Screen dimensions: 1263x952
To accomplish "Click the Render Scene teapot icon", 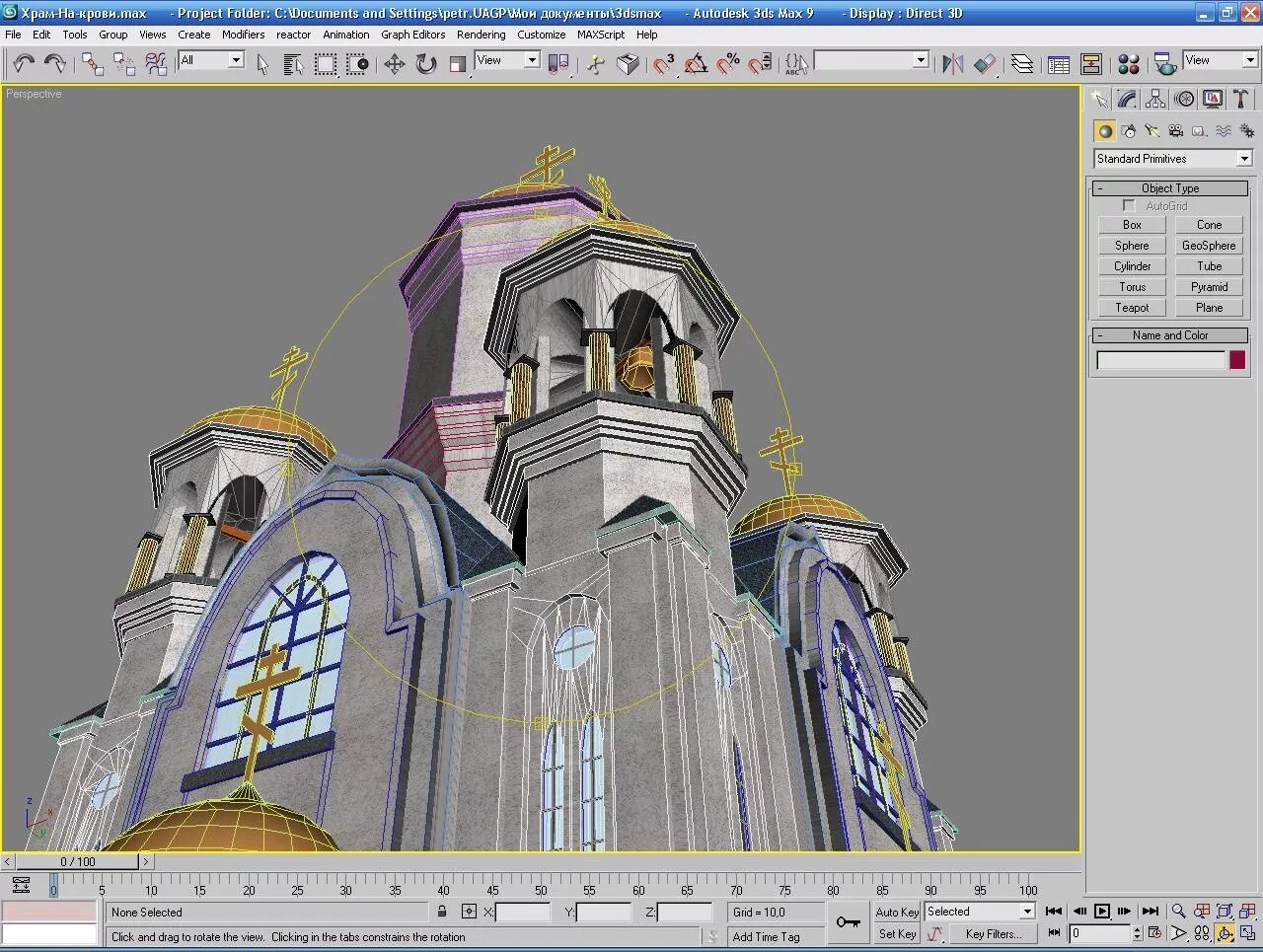I will [1165, 64].
